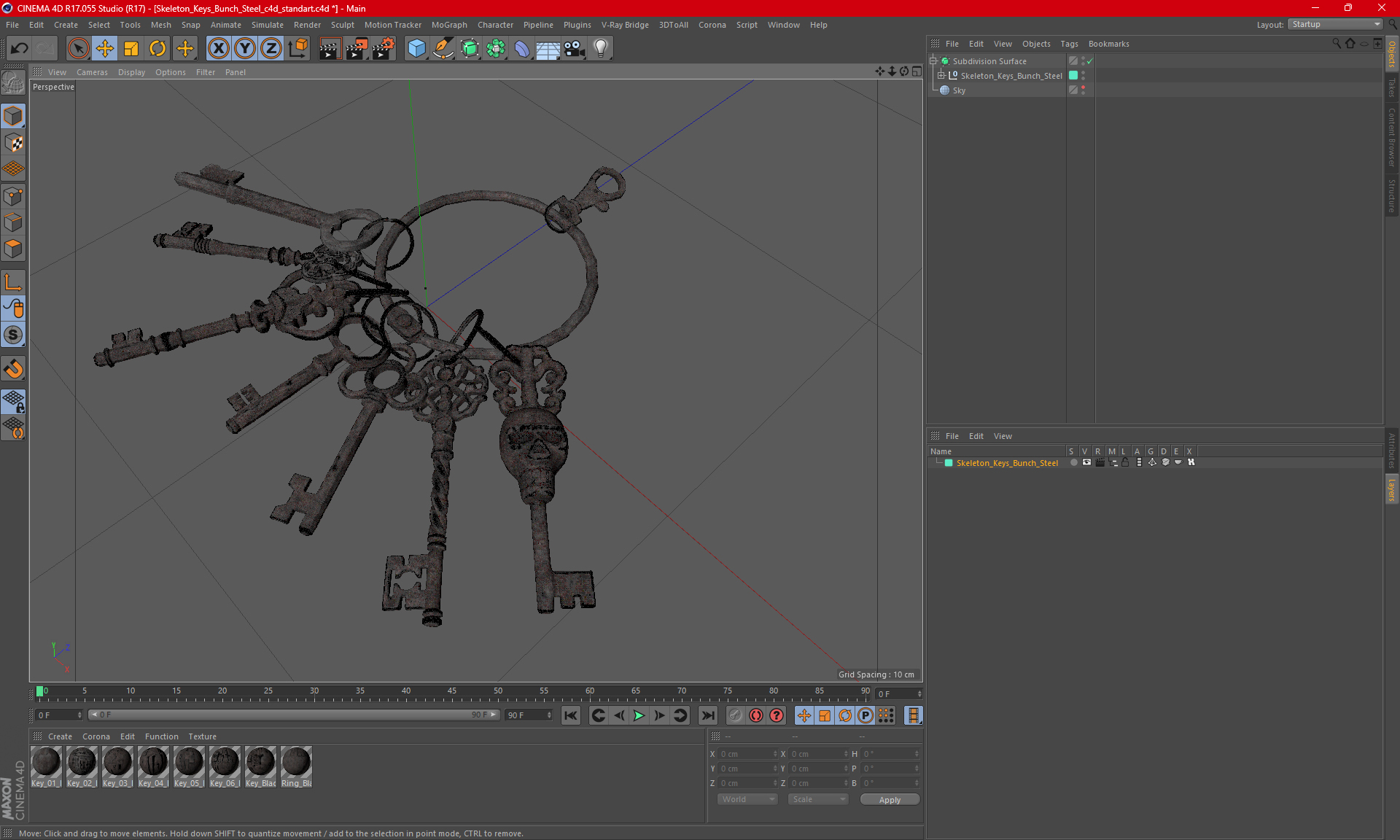Toggle layer view eye for Skeleton_Keys_Bunch_Steel

coord(1086,463)
